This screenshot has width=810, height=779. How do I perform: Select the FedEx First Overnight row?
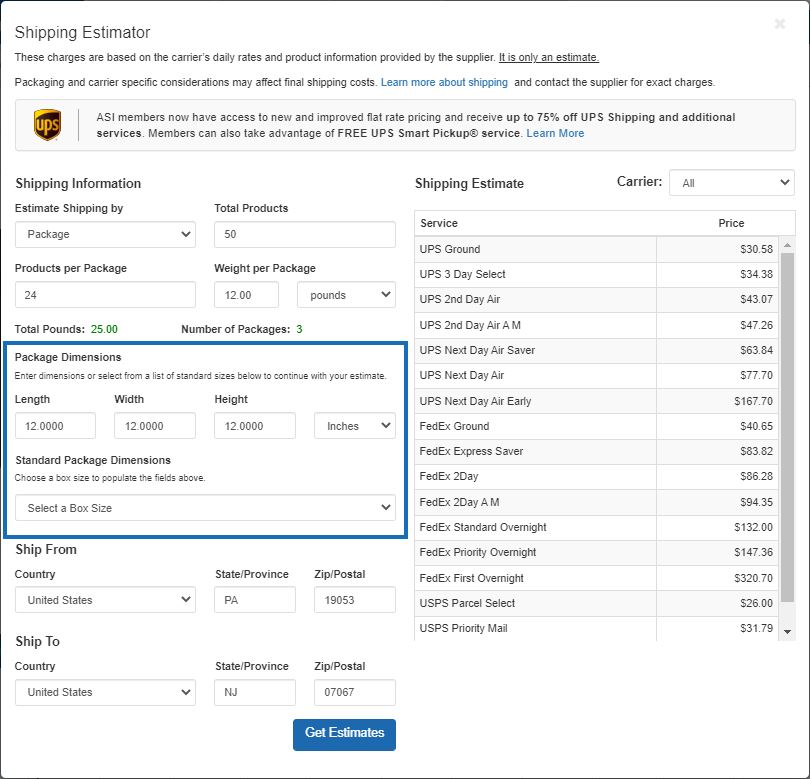coord(596,578)
